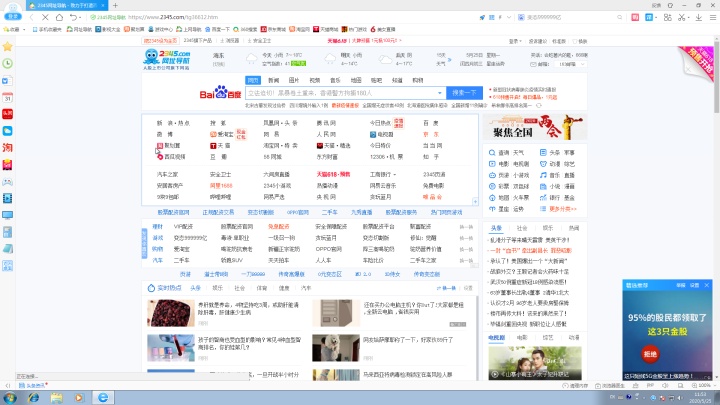Click the browser Home button
The height and width of the screenshot is (405, 720).
point(59,17)
